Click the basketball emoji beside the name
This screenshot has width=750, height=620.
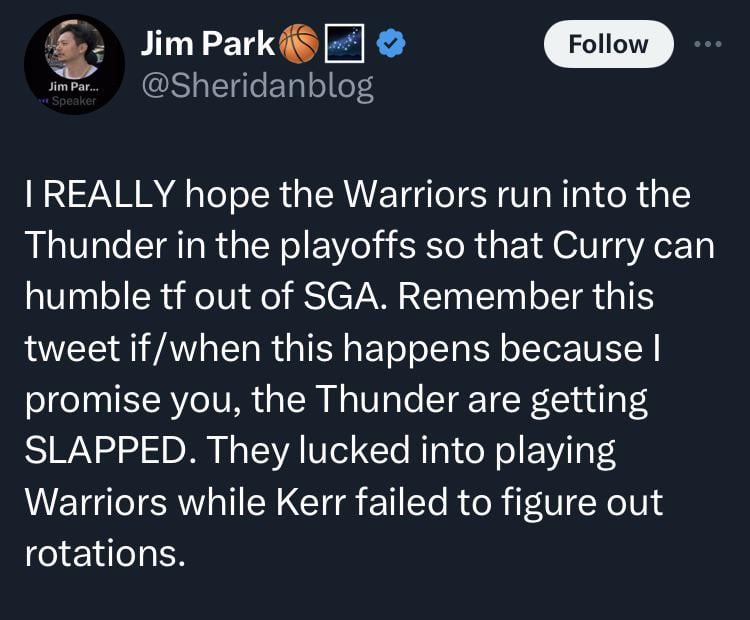[298, 45]
